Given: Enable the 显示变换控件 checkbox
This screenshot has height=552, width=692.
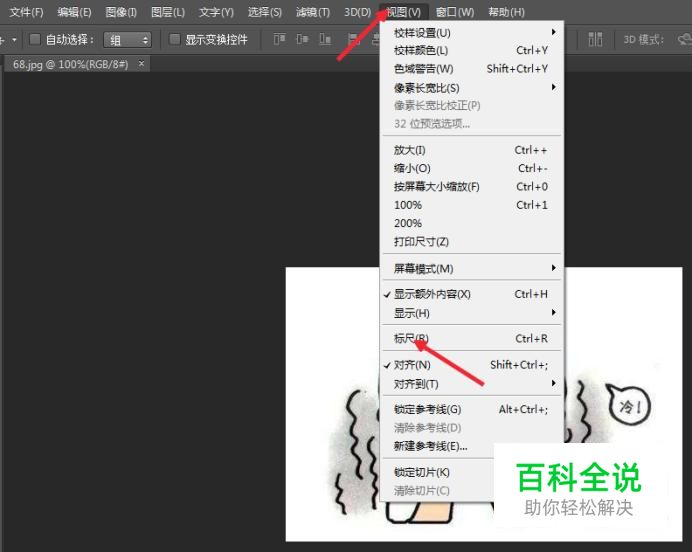Looking at the screenshot, I should (174, 39).
